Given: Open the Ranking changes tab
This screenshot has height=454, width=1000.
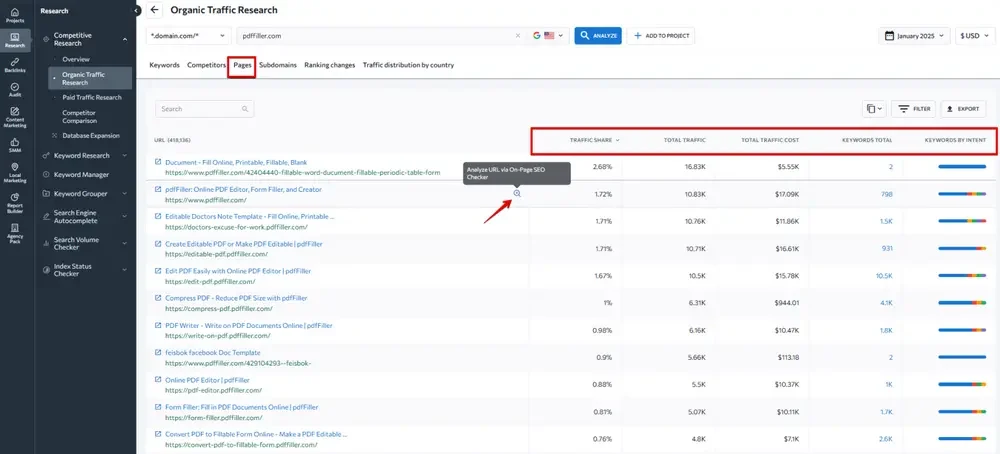Looking at the screenshot, I should (x=330, y=65).
